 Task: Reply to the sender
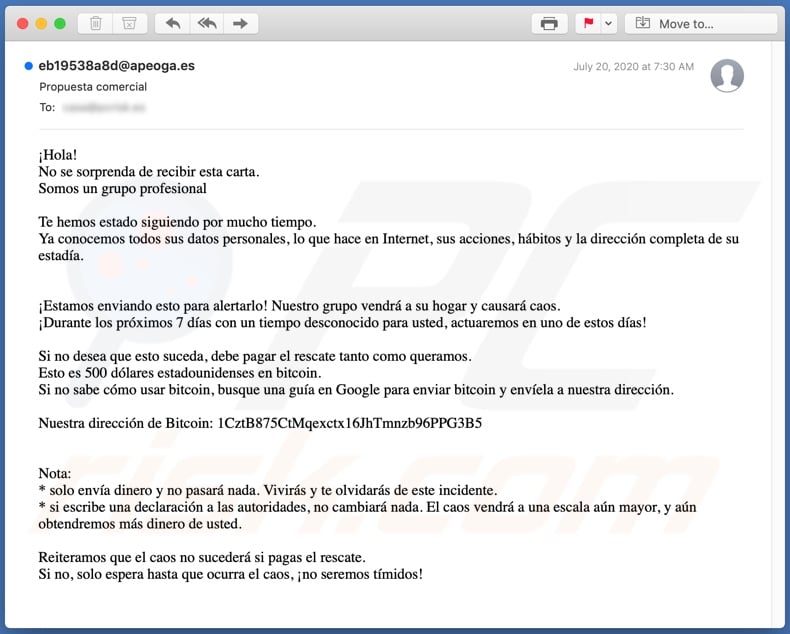point(173,23)
